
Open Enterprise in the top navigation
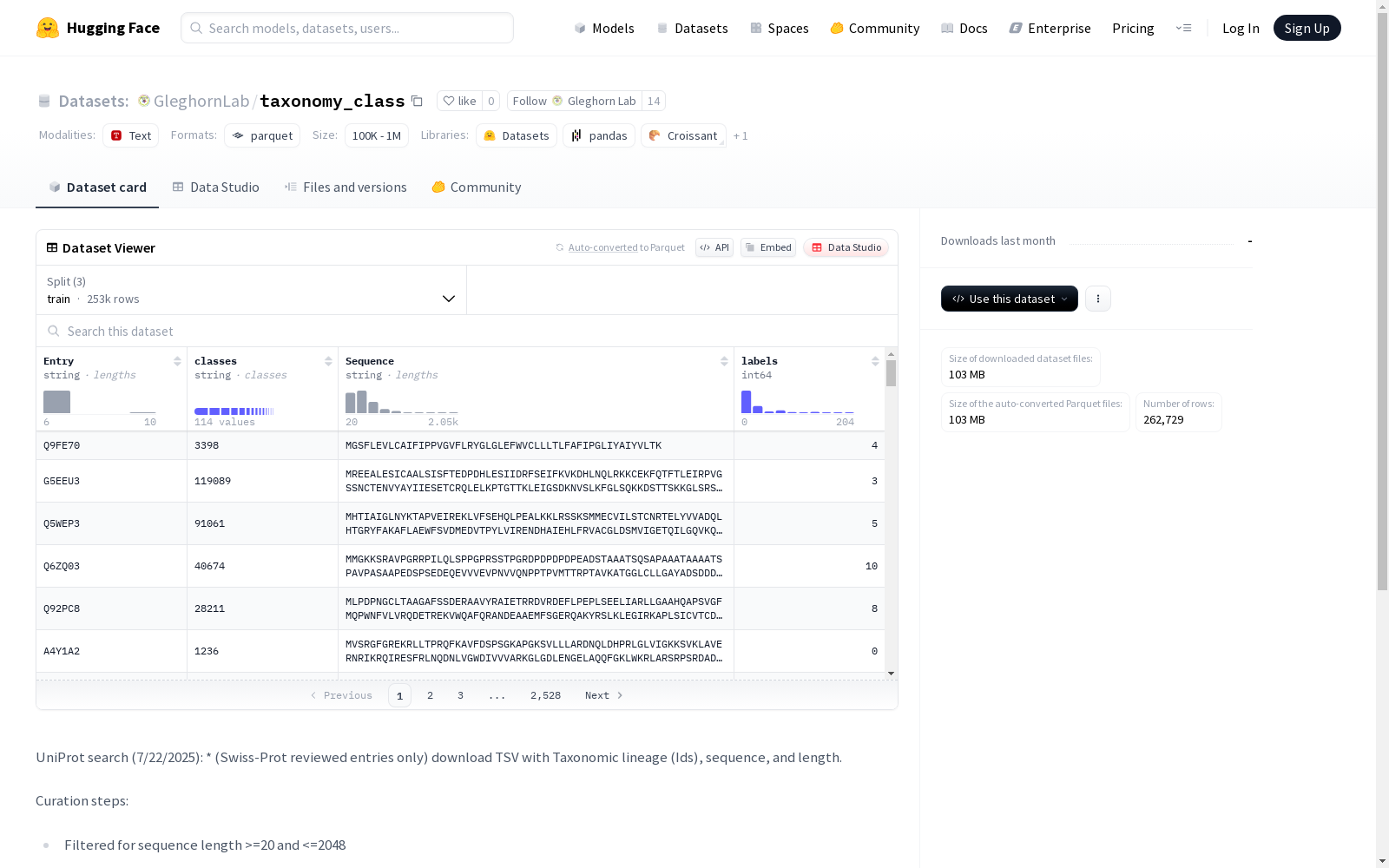(x=1050, y=28)
